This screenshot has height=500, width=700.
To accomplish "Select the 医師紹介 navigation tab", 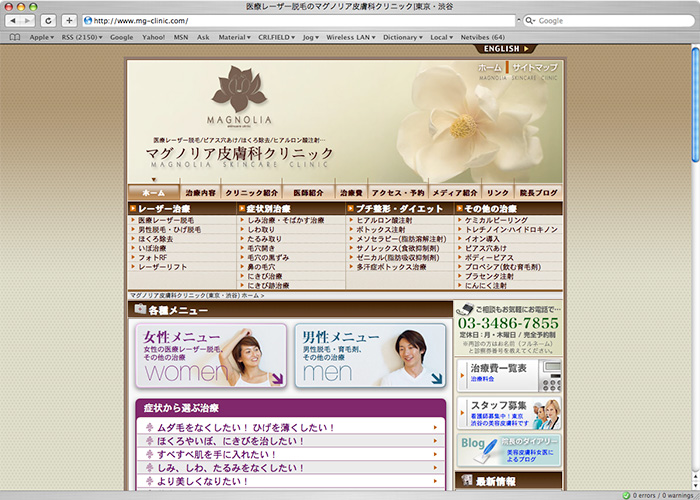I will coord(308,193).
